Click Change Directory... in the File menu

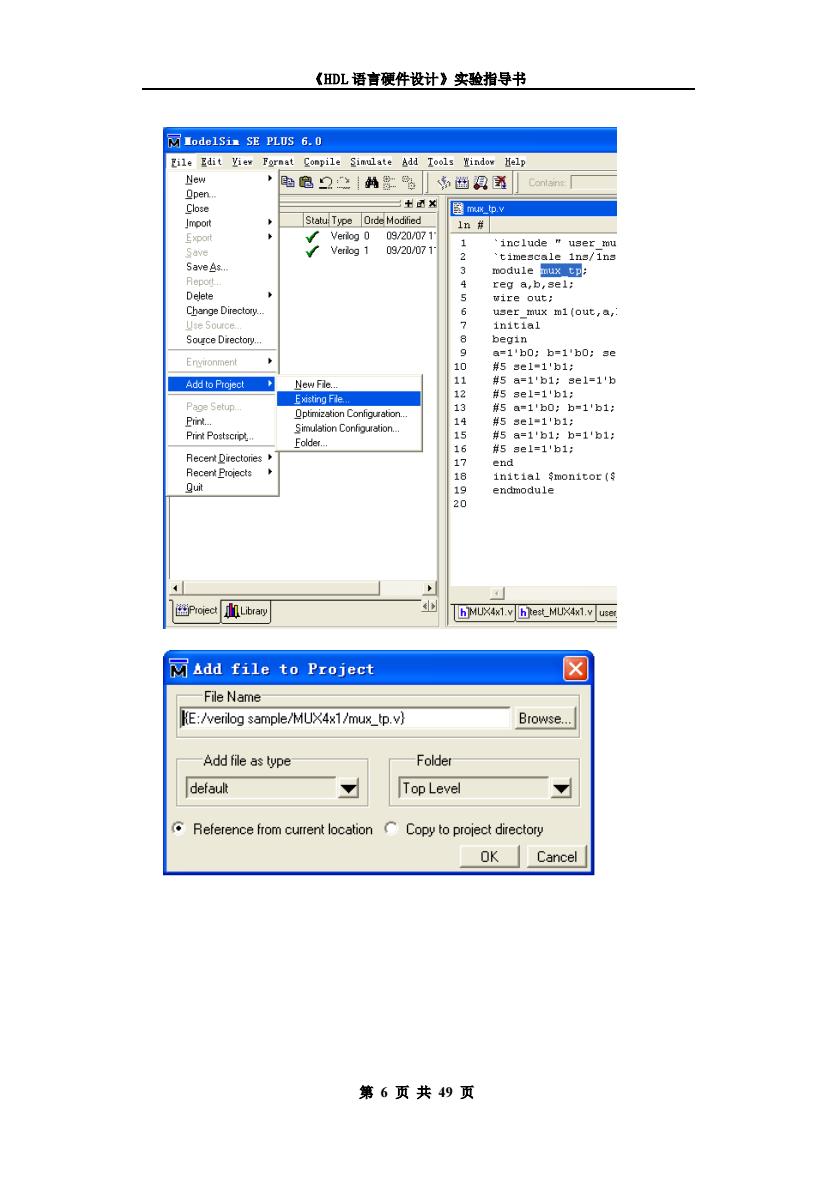point(222,311)
